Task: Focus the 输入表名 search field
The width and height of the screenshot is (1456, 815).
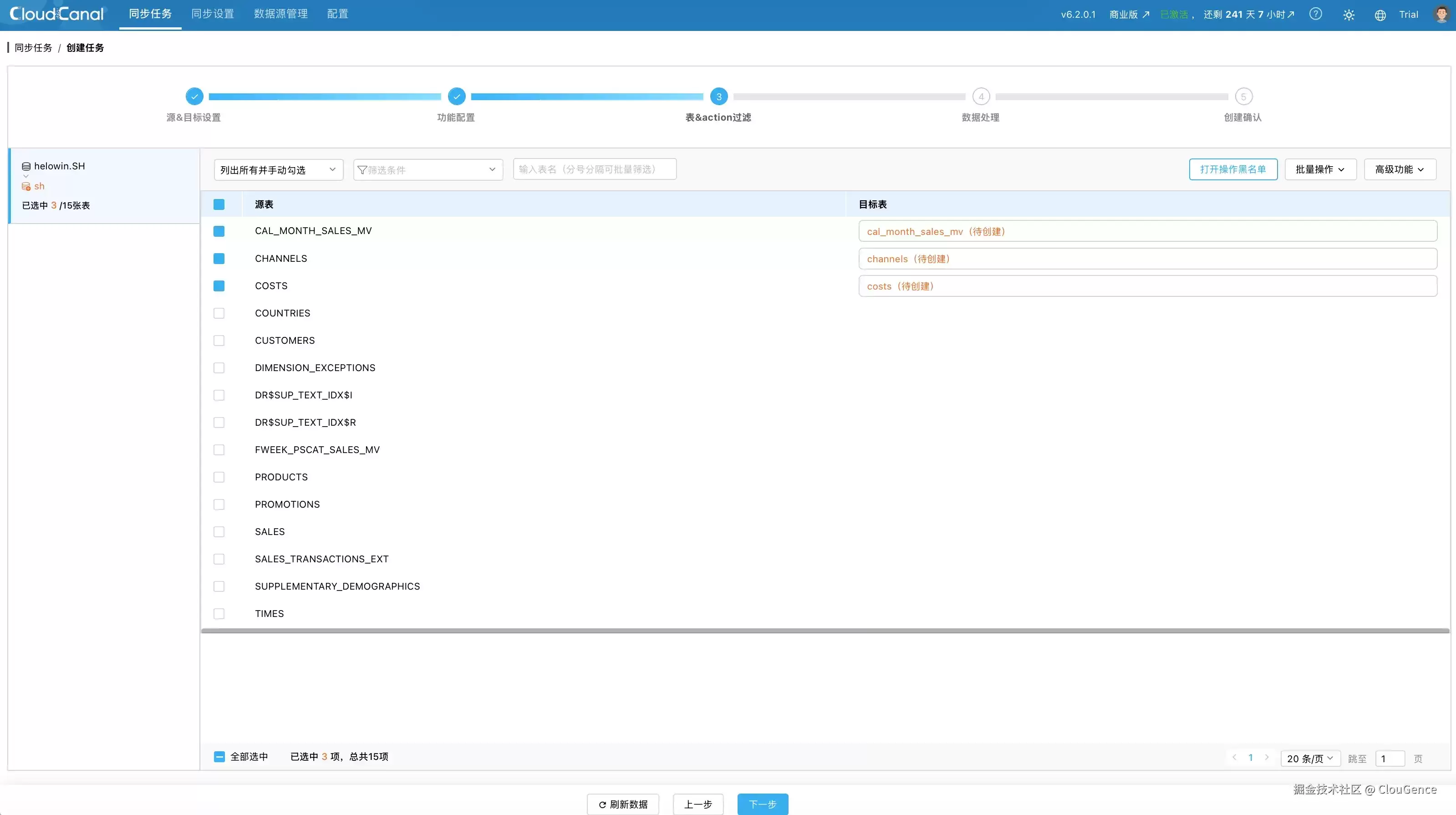Action: [595, 169]
